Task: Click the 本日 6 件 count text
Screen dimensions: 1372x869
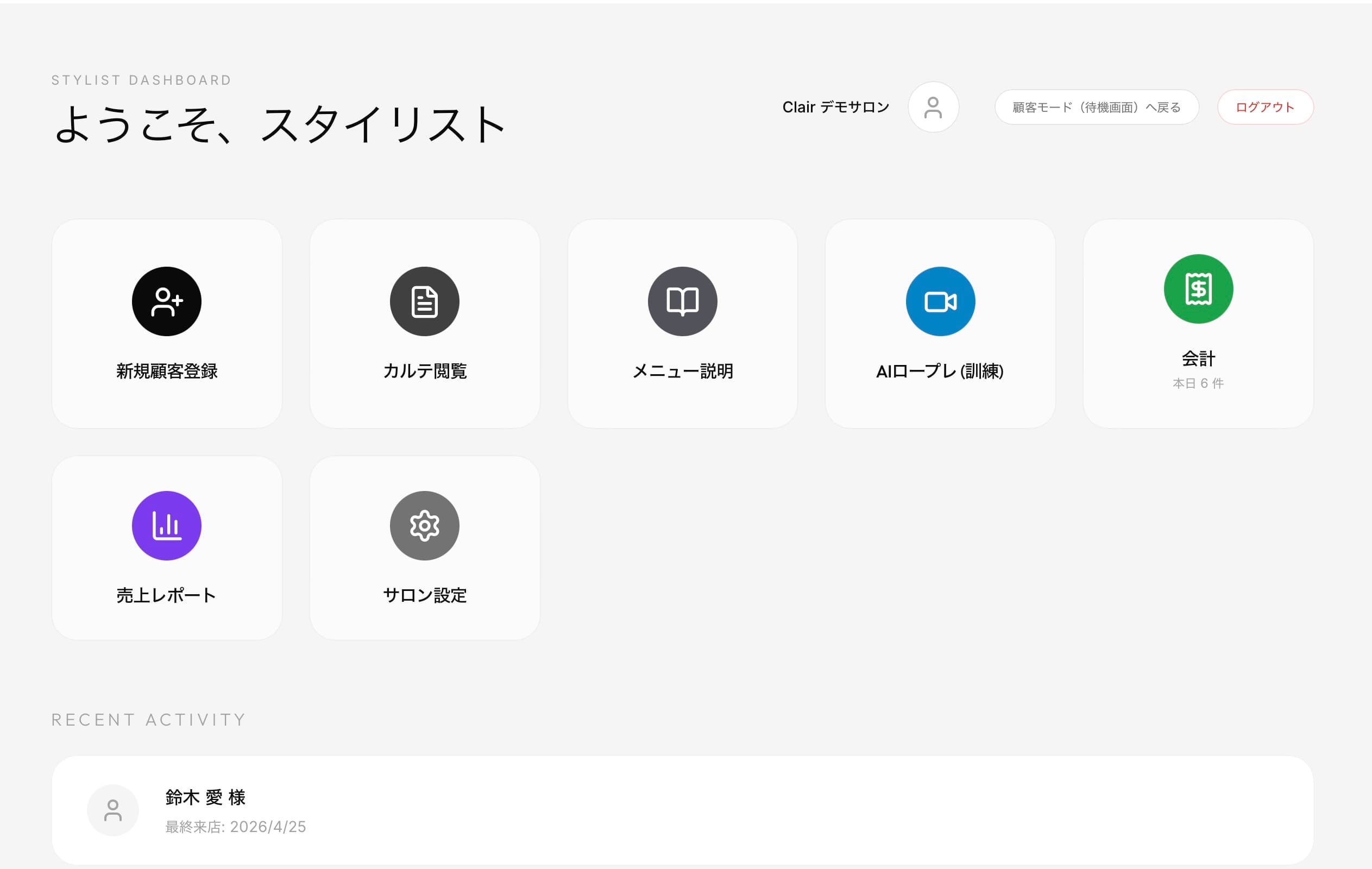Action: [1198, 383]
